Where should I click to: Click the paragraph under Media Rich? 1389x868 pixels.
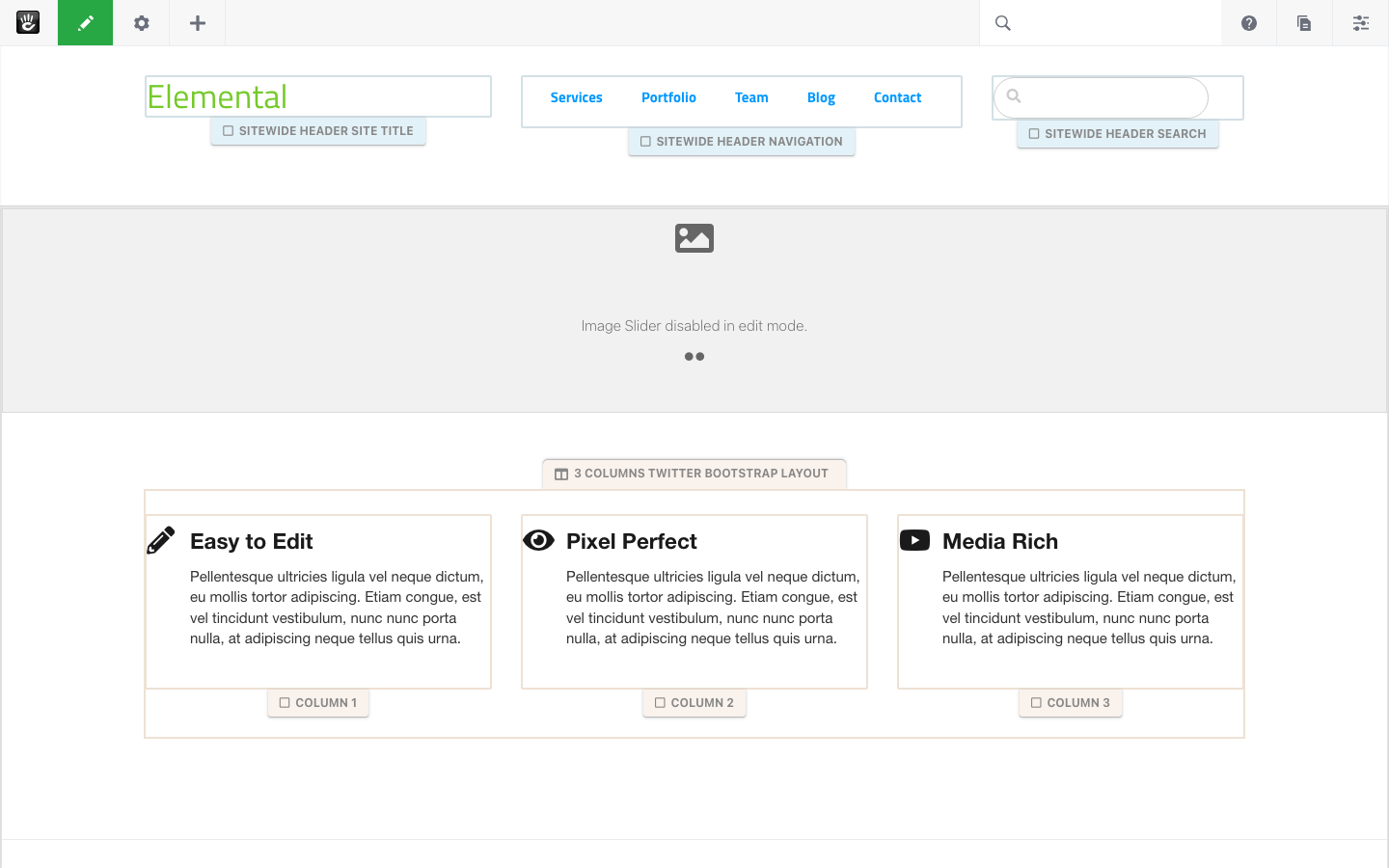[1089, 608]
